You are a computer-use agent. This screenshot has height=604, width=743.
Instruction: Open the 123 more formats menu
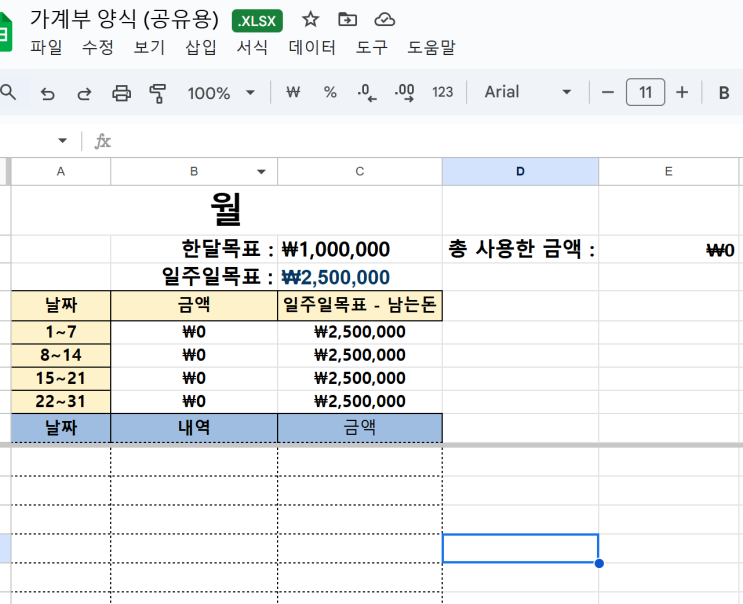click(x=443, y=92)
